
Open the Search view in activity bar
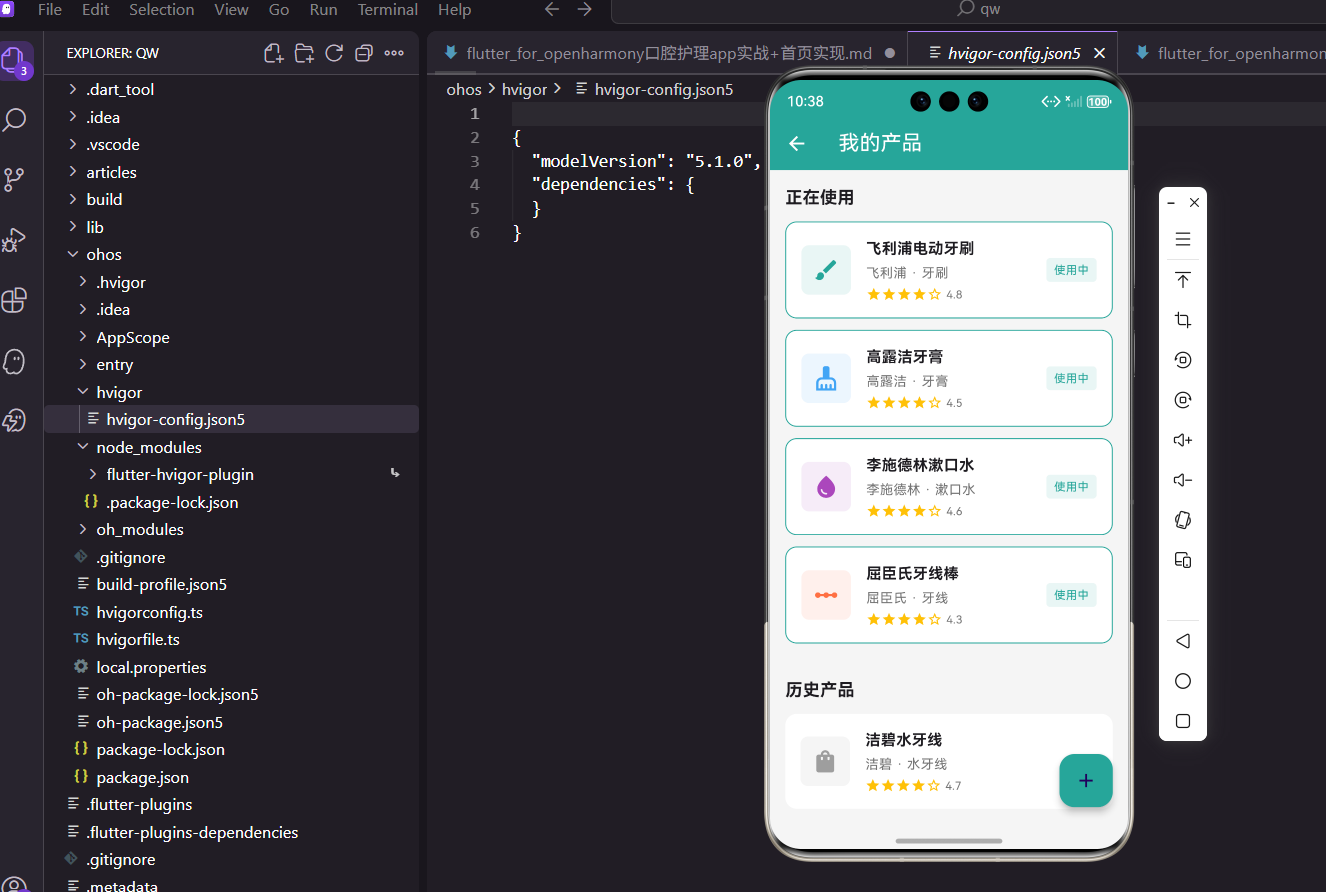pos(14,120)
